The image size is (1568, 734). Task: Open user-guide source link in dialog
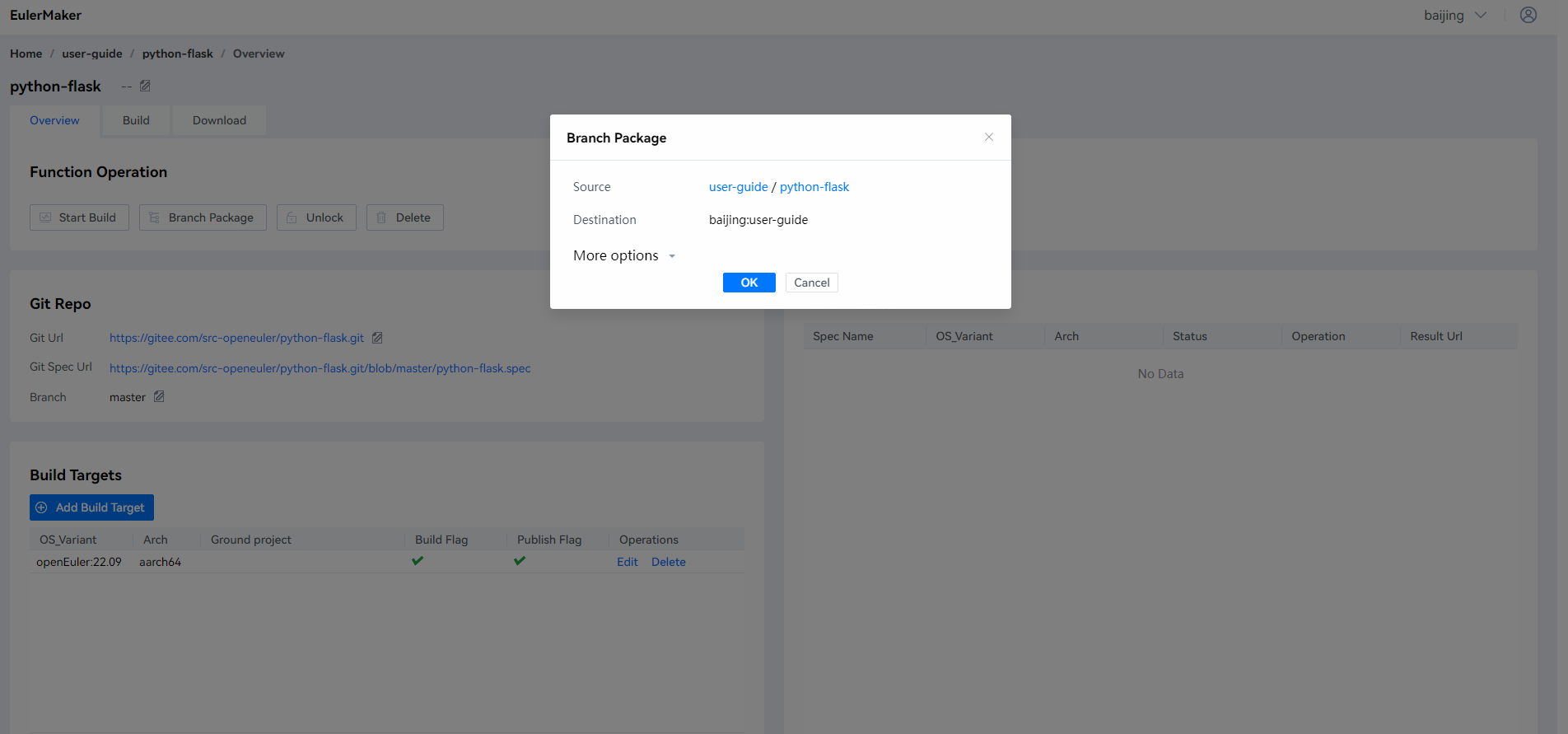pyautogui.click(x=738, y=187)
